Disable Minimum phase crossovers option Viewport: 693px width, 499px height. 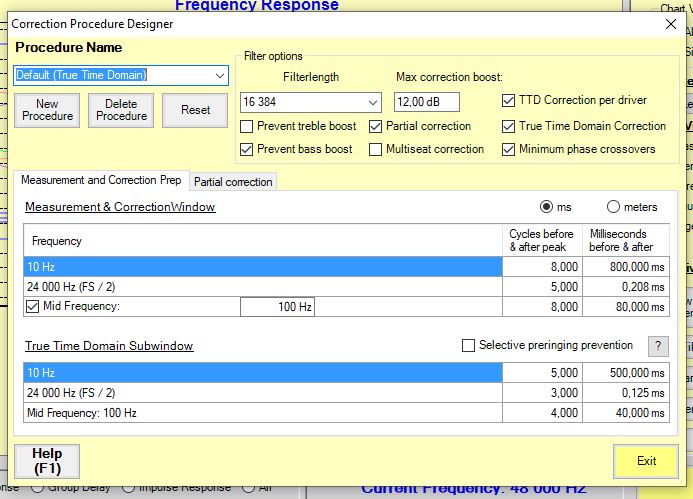pyautogui.click(x=509, y=150)
